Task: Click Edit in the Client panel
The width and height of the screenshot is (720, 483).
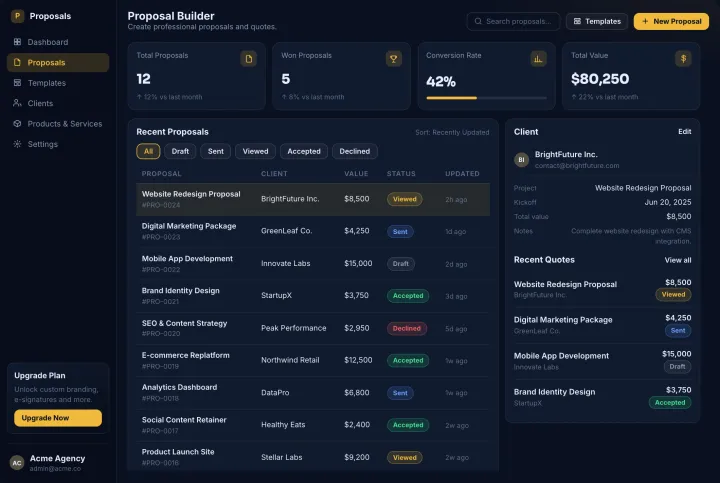Action: [685, 131]
